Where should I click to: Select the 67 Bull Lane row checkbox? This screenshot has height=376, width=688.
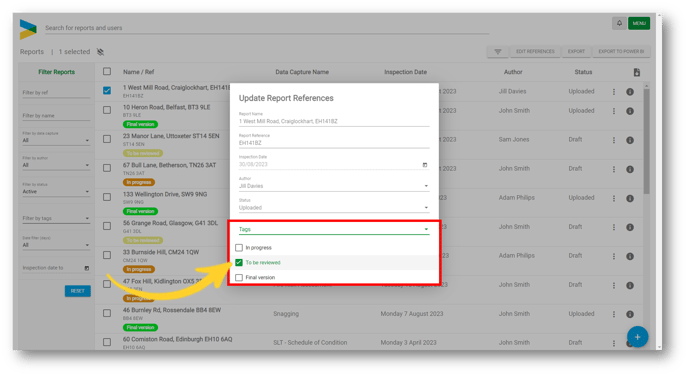pyautogui.click(x=107, y=168)
